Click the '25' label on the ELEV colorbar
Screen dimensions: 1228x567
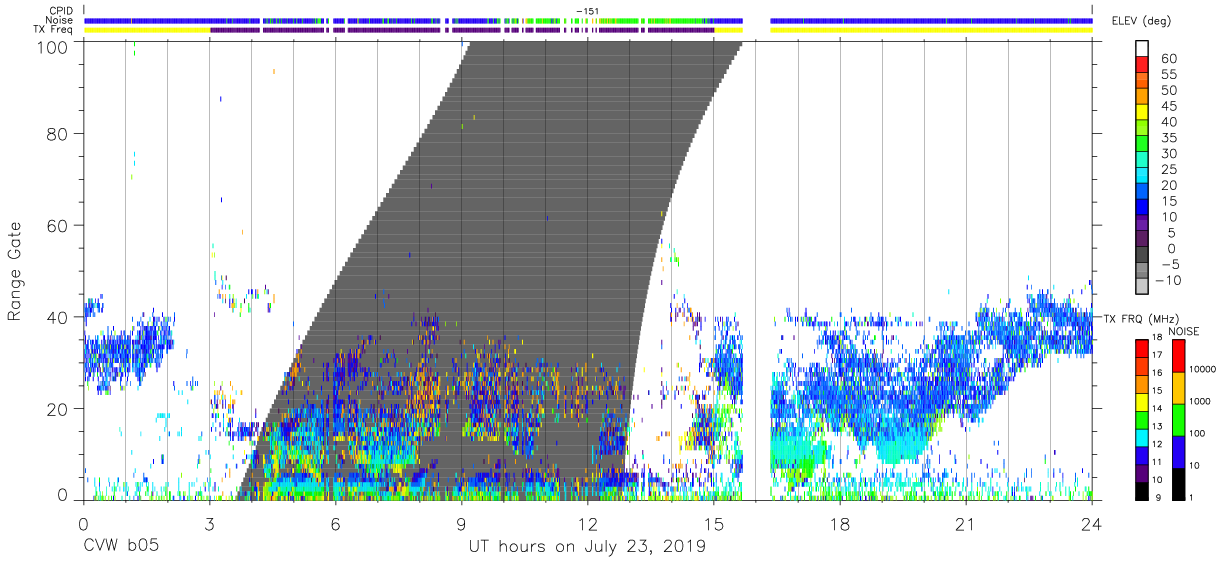1168,169
